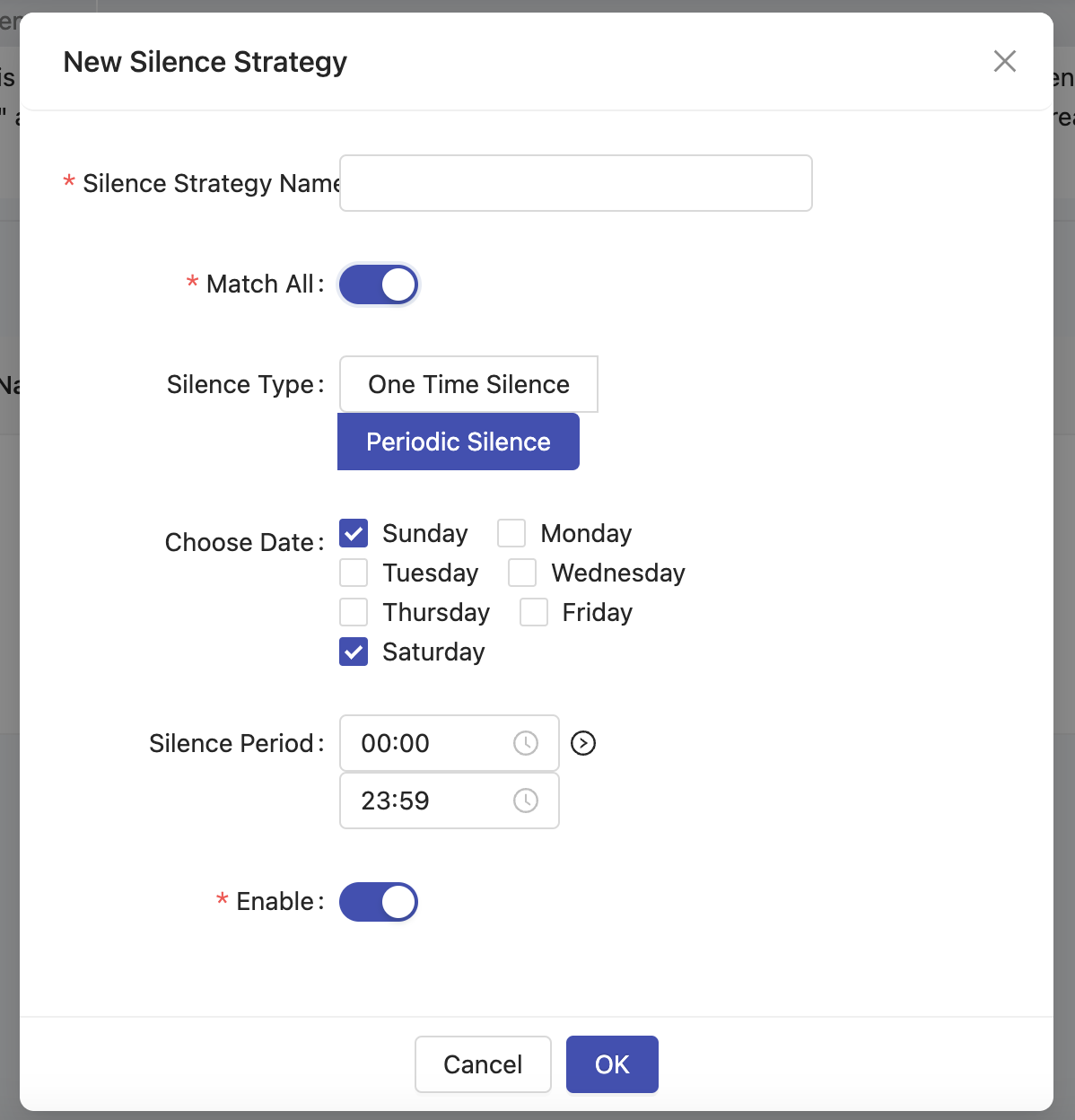The height and width of the screenshot is (1120, 1075).
Task: Toggle the Match All switch
Action: (378, 284)
